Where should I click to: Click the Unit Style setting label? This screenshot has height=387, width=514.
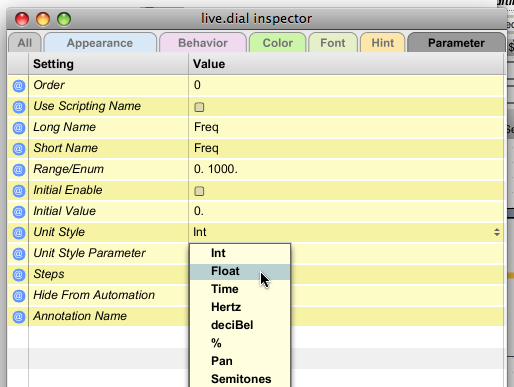(59, 232)
